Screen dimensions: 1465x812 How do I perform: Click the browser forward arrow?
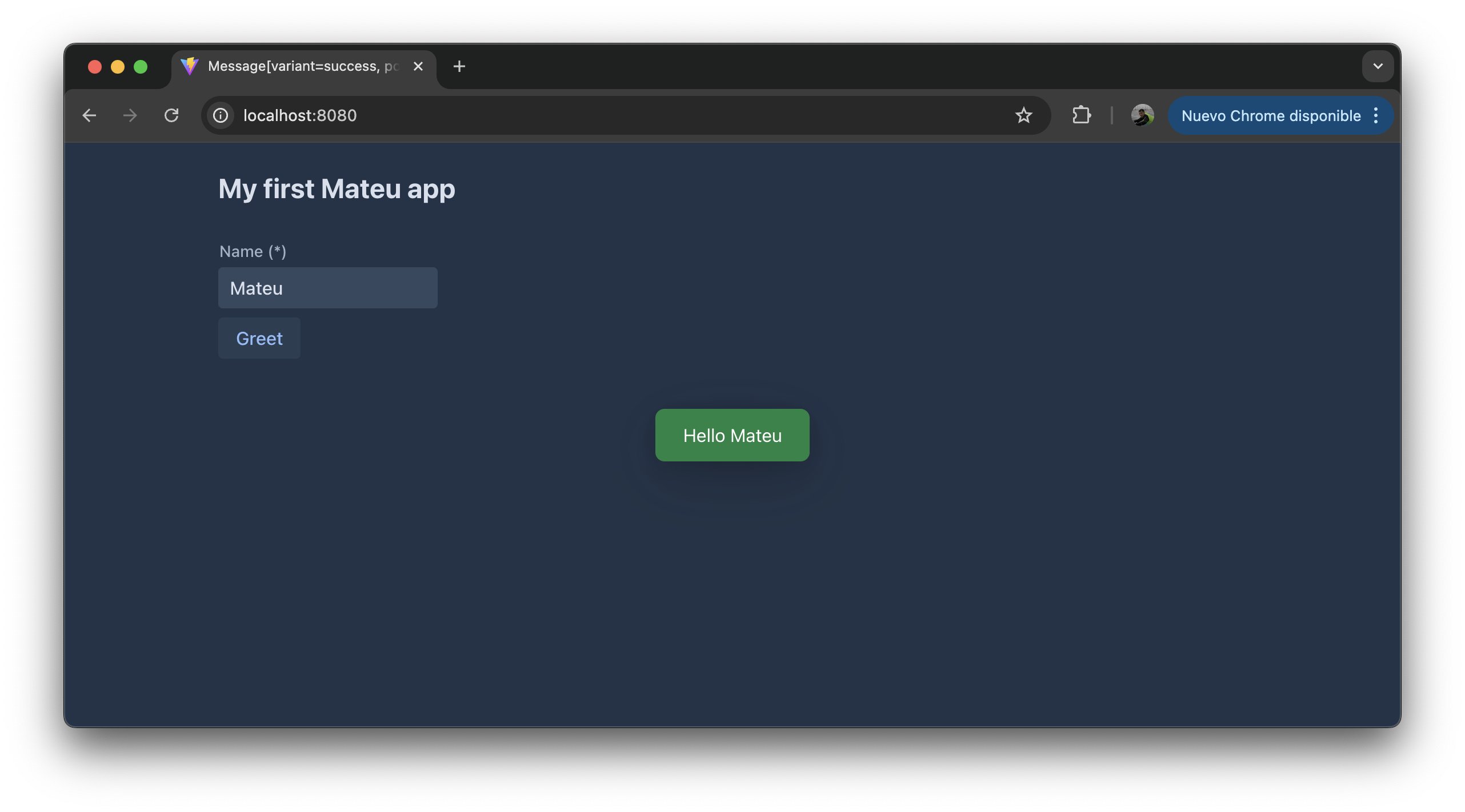coord(130,116)
